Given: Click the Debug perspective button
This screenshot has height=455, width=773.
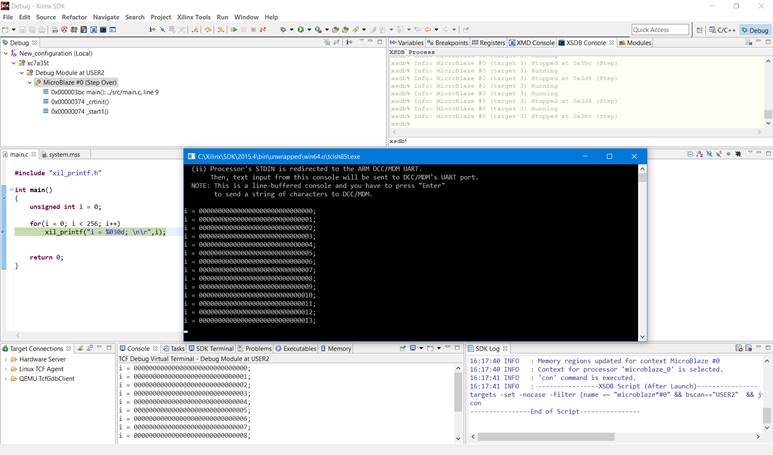Looking at the screenshot, I should 755,30.
